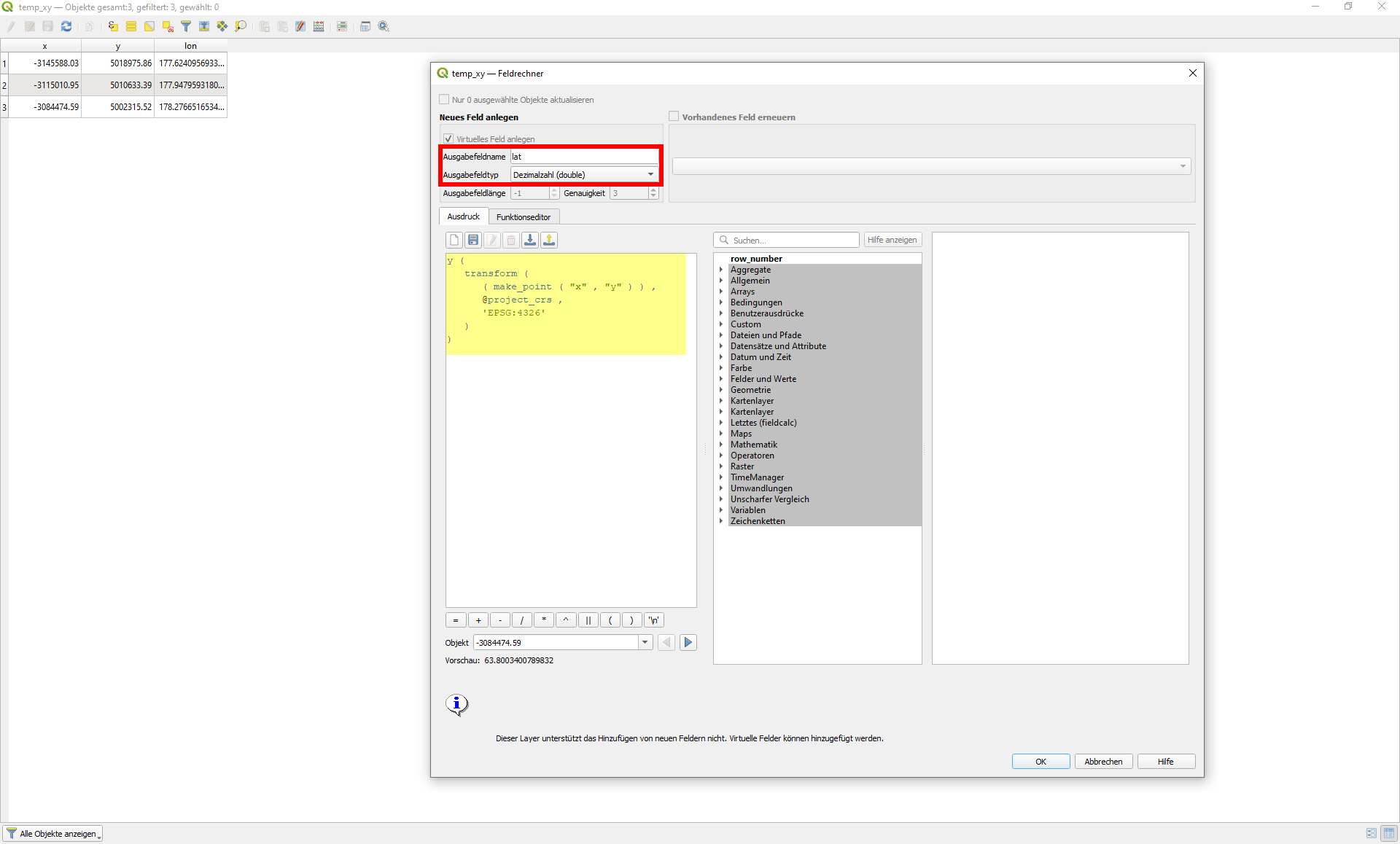Click the 'x' column header
Image resolution: width=1400 pixels, height=844 pixels.
[44, 46]
